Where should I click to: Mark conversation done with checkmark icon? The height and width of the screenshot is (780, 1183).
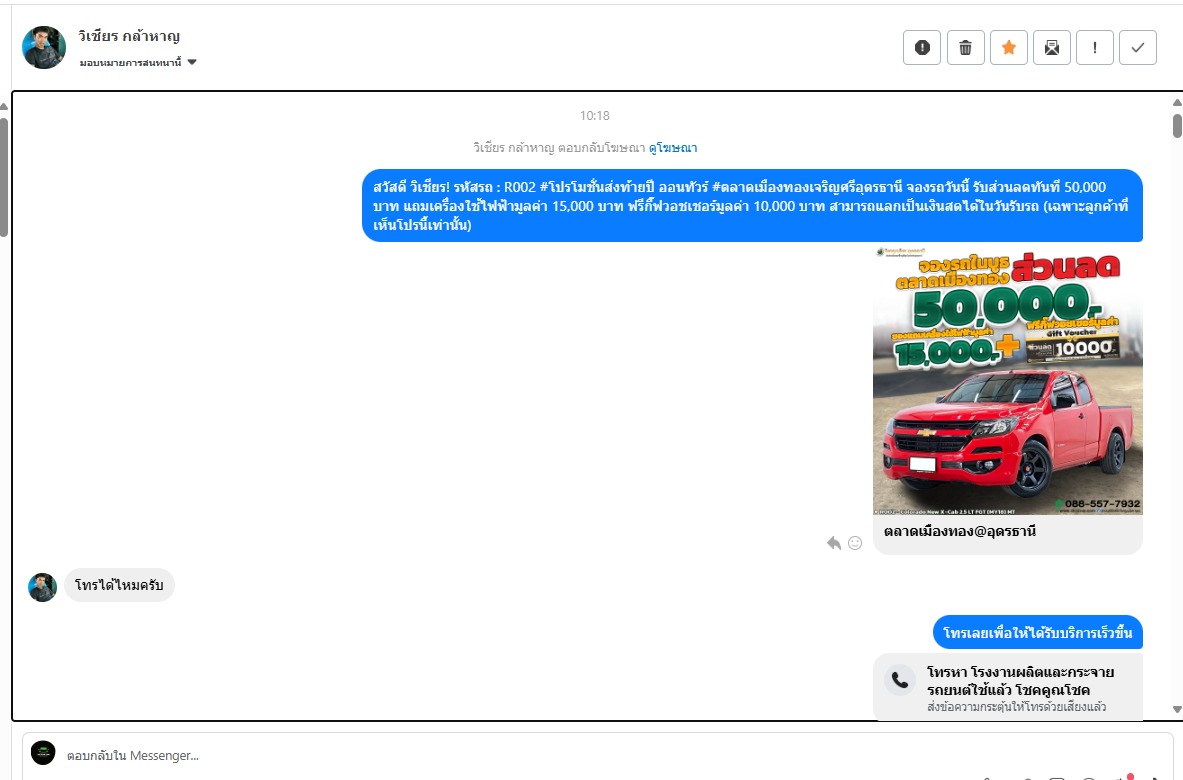click(1138, 48)
